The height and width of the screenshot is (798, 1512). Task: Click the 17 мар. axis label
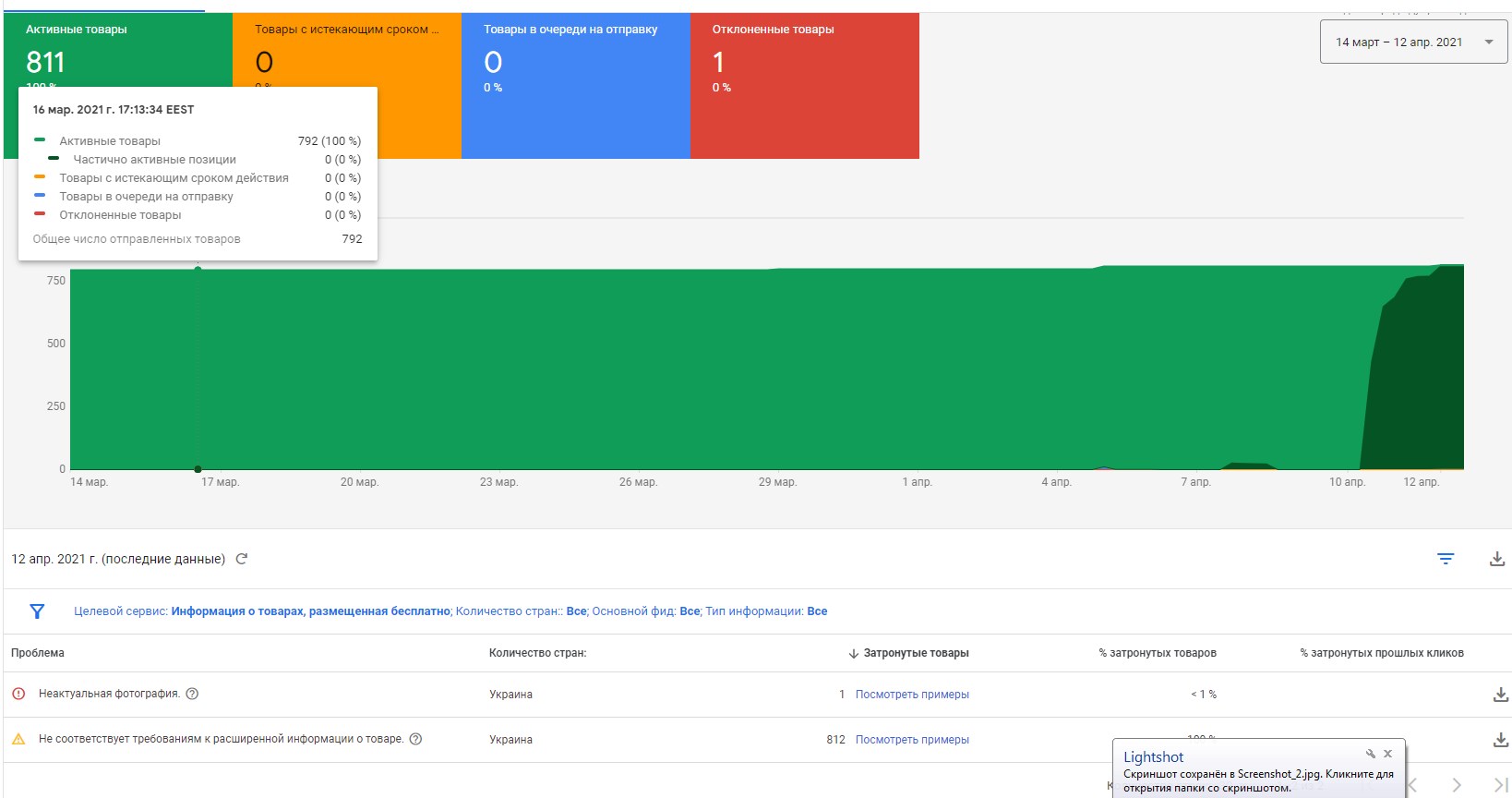point(220,482)
